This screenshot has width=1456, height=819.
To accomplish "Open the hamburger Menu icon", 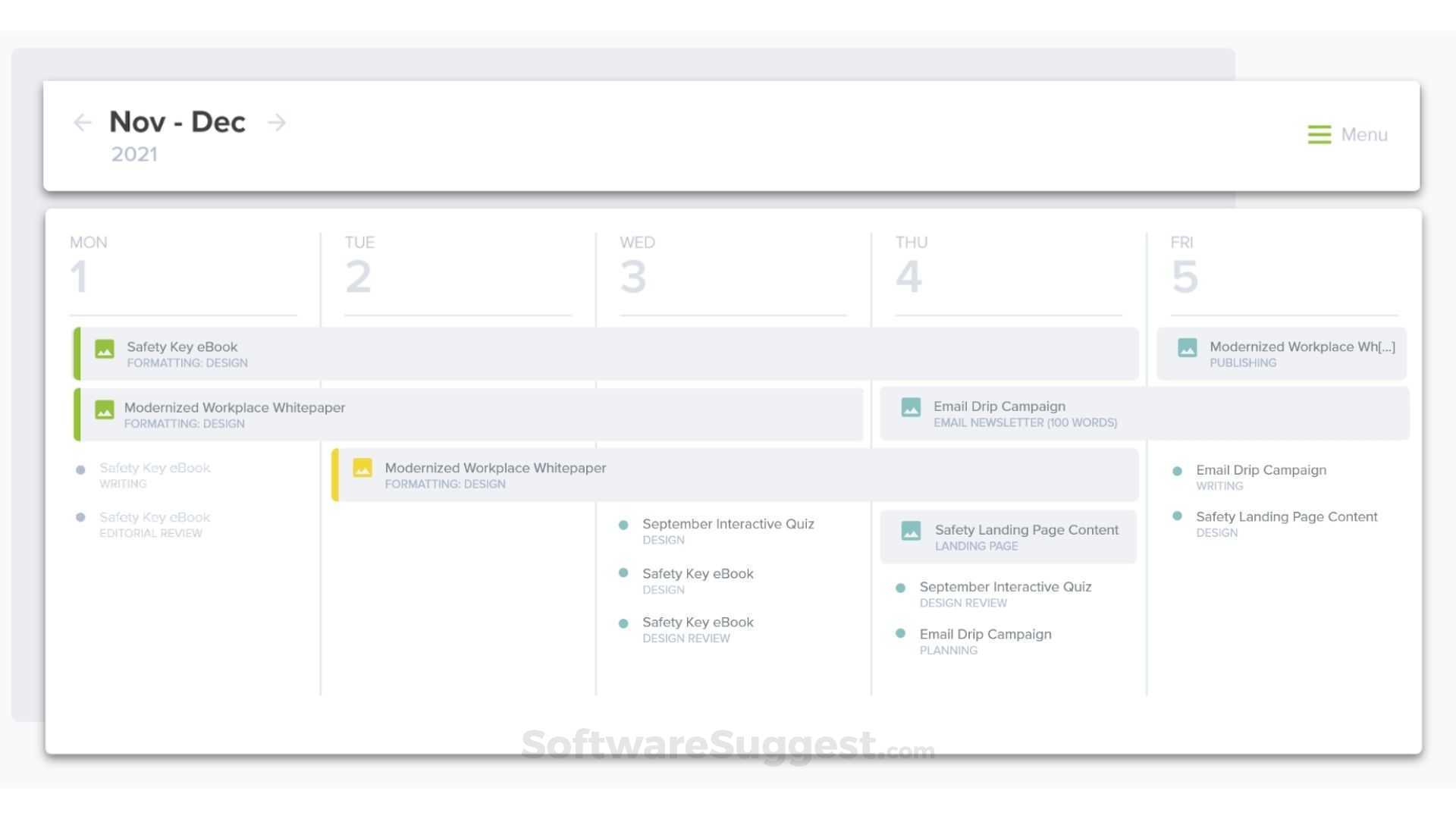I will pos(1319,134).
